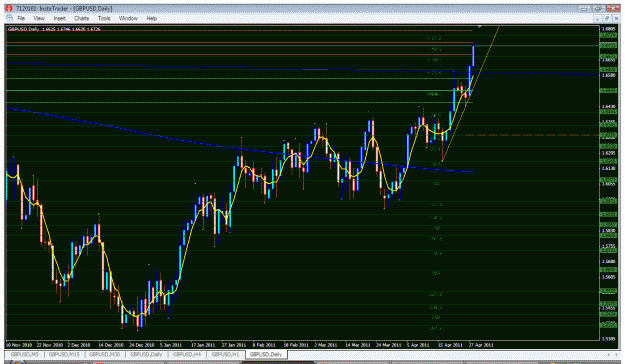Close the inner chart window
Viewport: 625px width, 364px height.
tap(616, 18)
